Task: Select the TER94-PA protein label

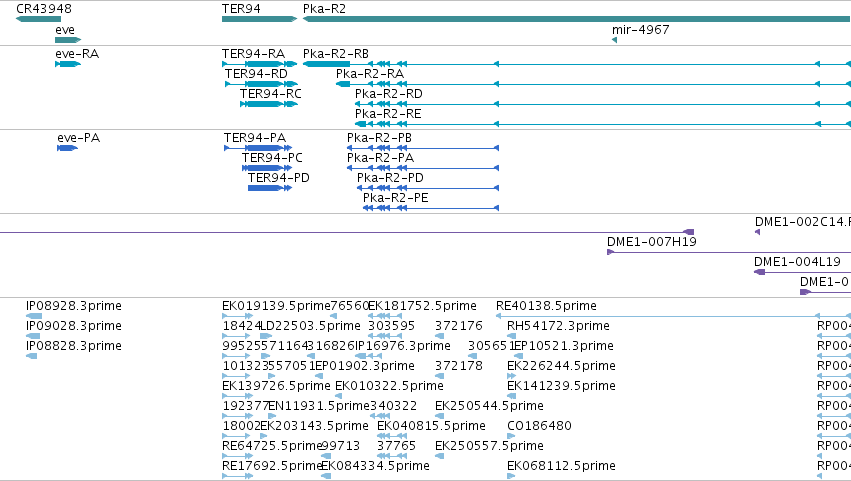Action: [x=255, y=138]
